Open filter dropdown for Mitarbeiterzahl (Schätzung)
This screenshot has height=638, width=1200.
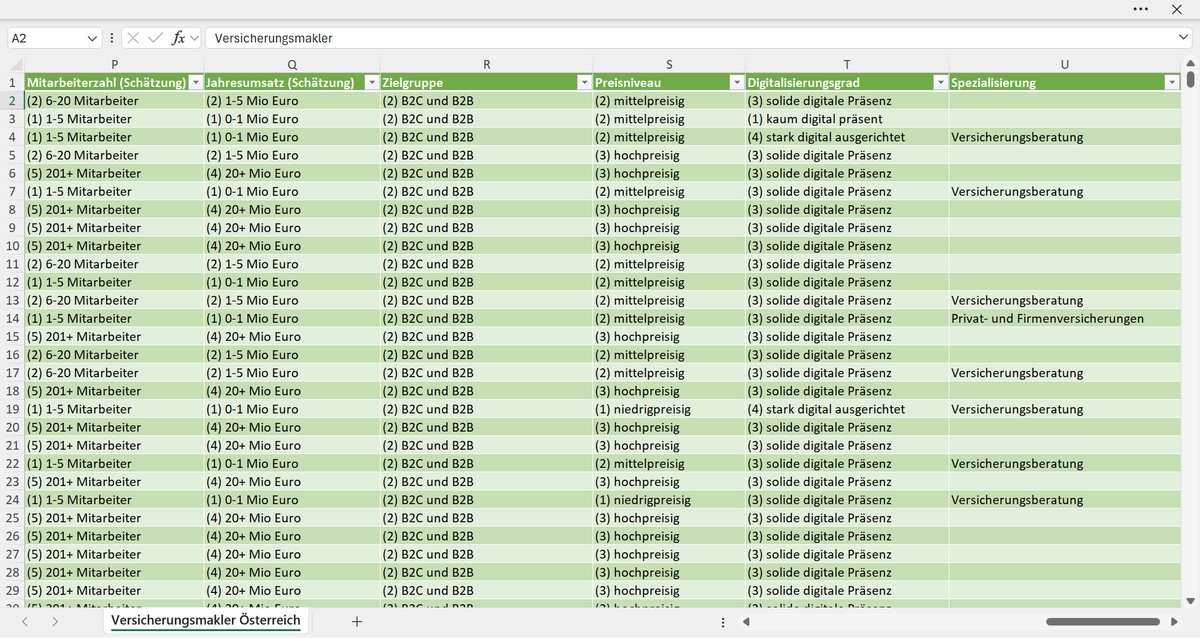tap(196, 83)
